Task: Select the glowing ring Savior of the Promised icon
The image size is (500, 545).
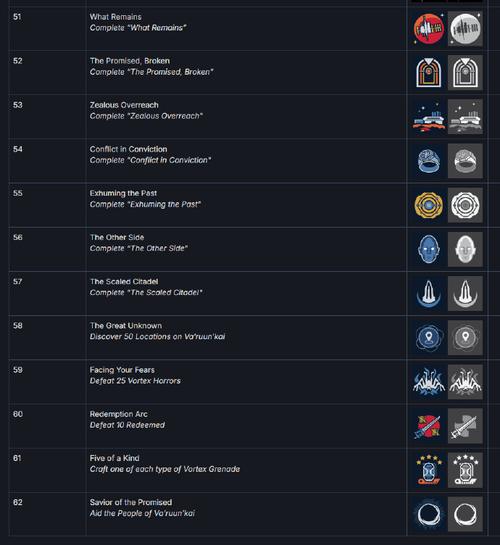Action: pyautogui.click(x=429, y=514)
